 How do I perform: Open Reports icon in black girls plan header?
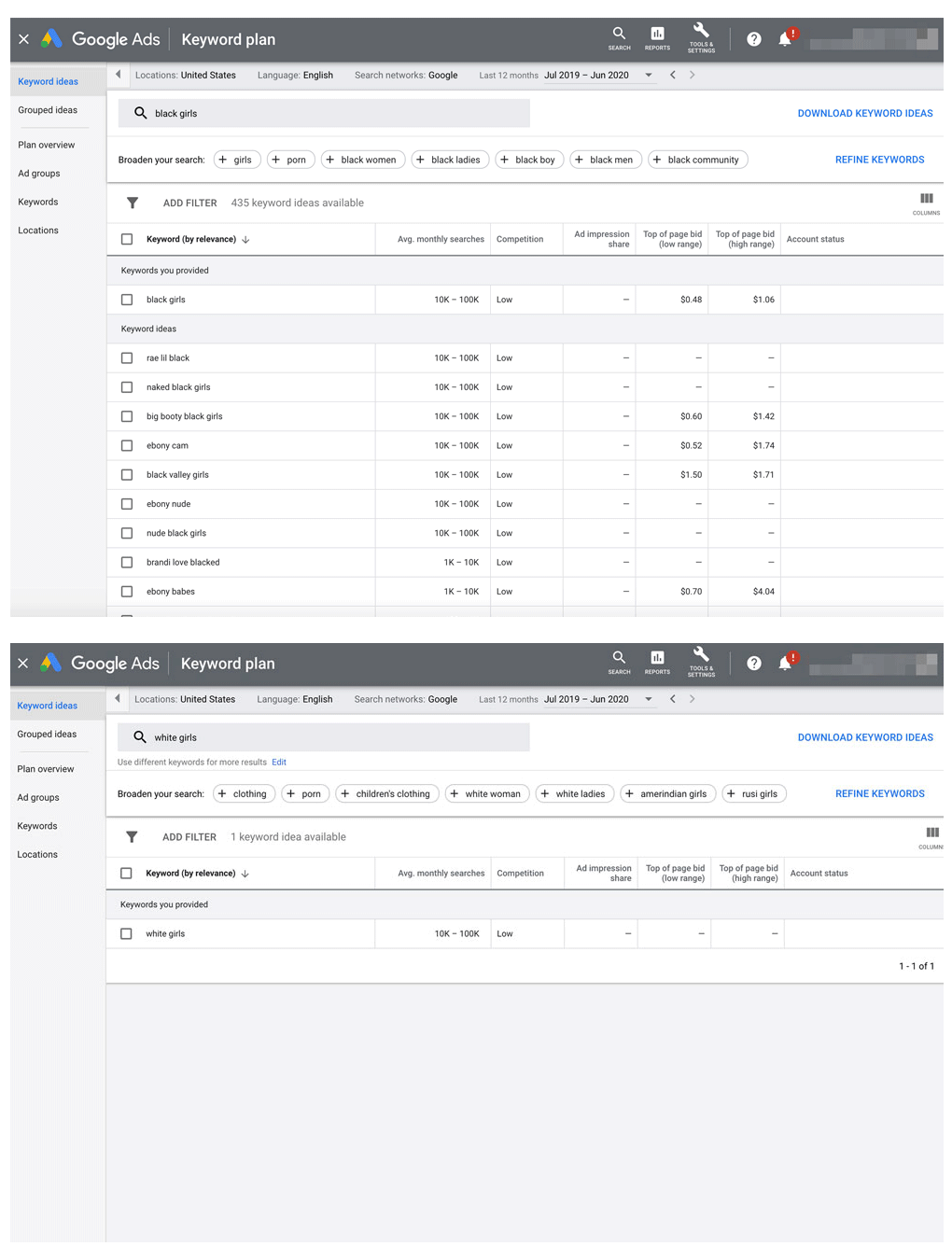[x=657, y=38]
